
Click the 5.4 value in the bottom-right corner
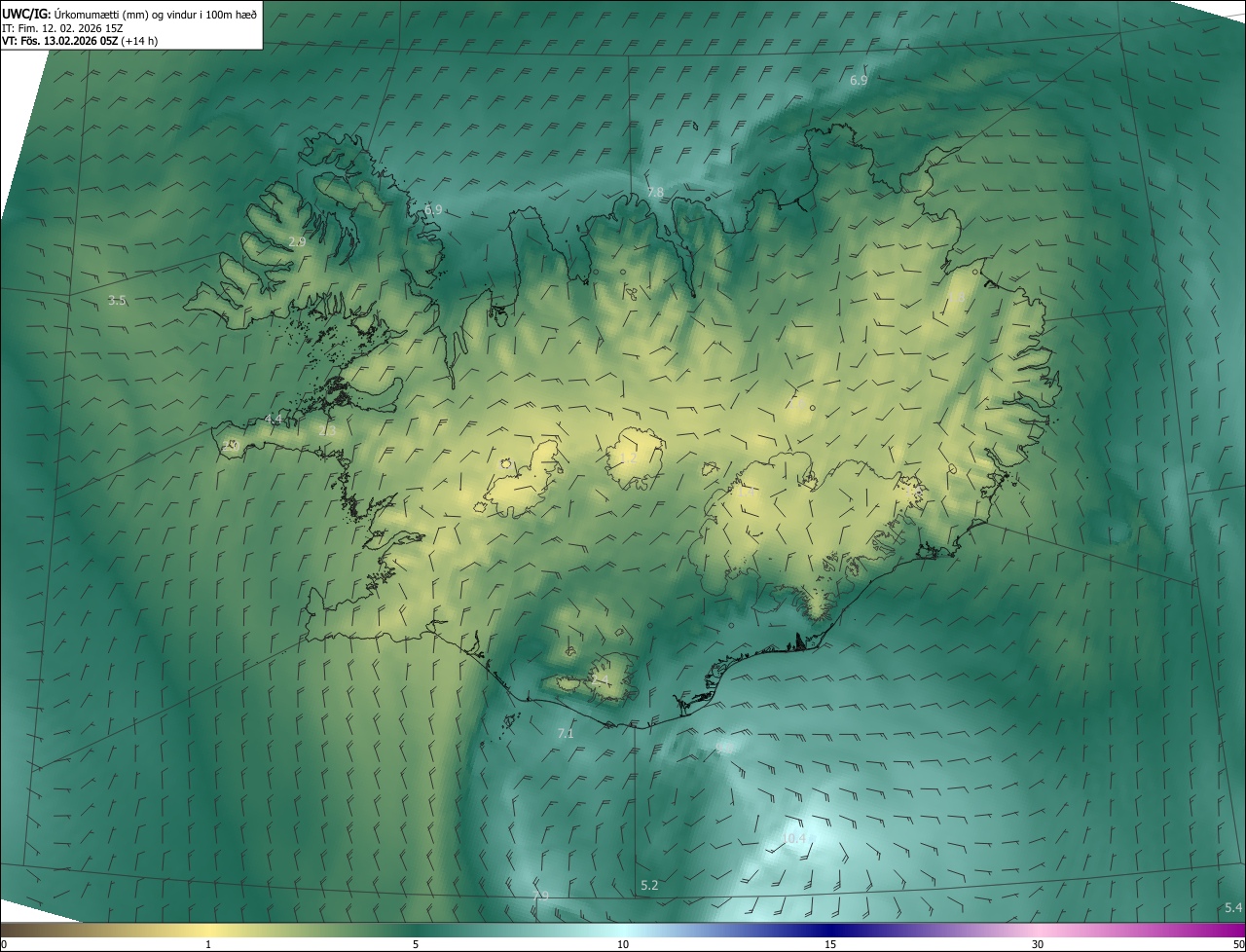1233,908
